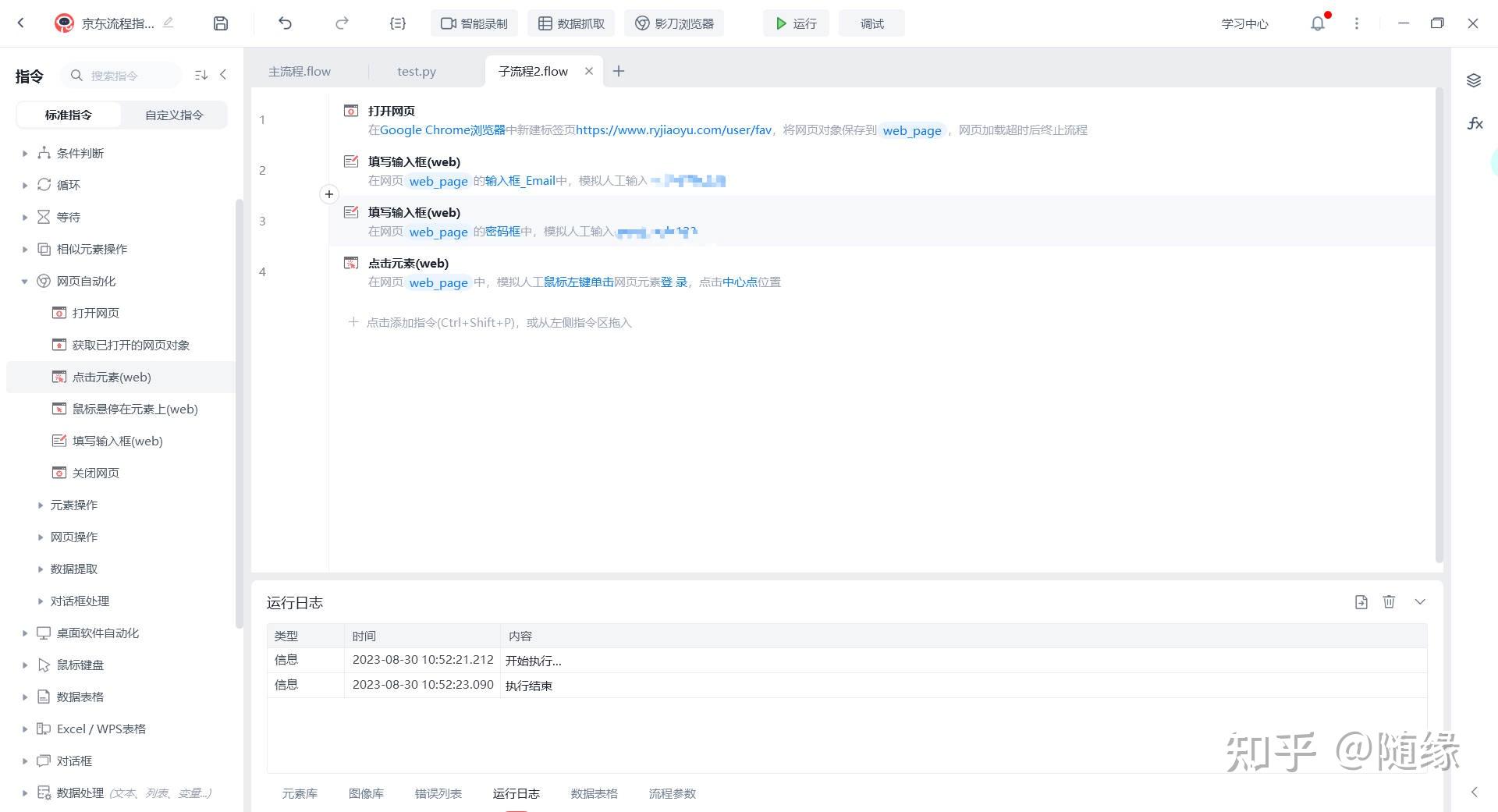The width and height of the screenshot is (1498, 812).
Task: Collapse the 网页自动化 instruction category
Action: coord(24,281)
